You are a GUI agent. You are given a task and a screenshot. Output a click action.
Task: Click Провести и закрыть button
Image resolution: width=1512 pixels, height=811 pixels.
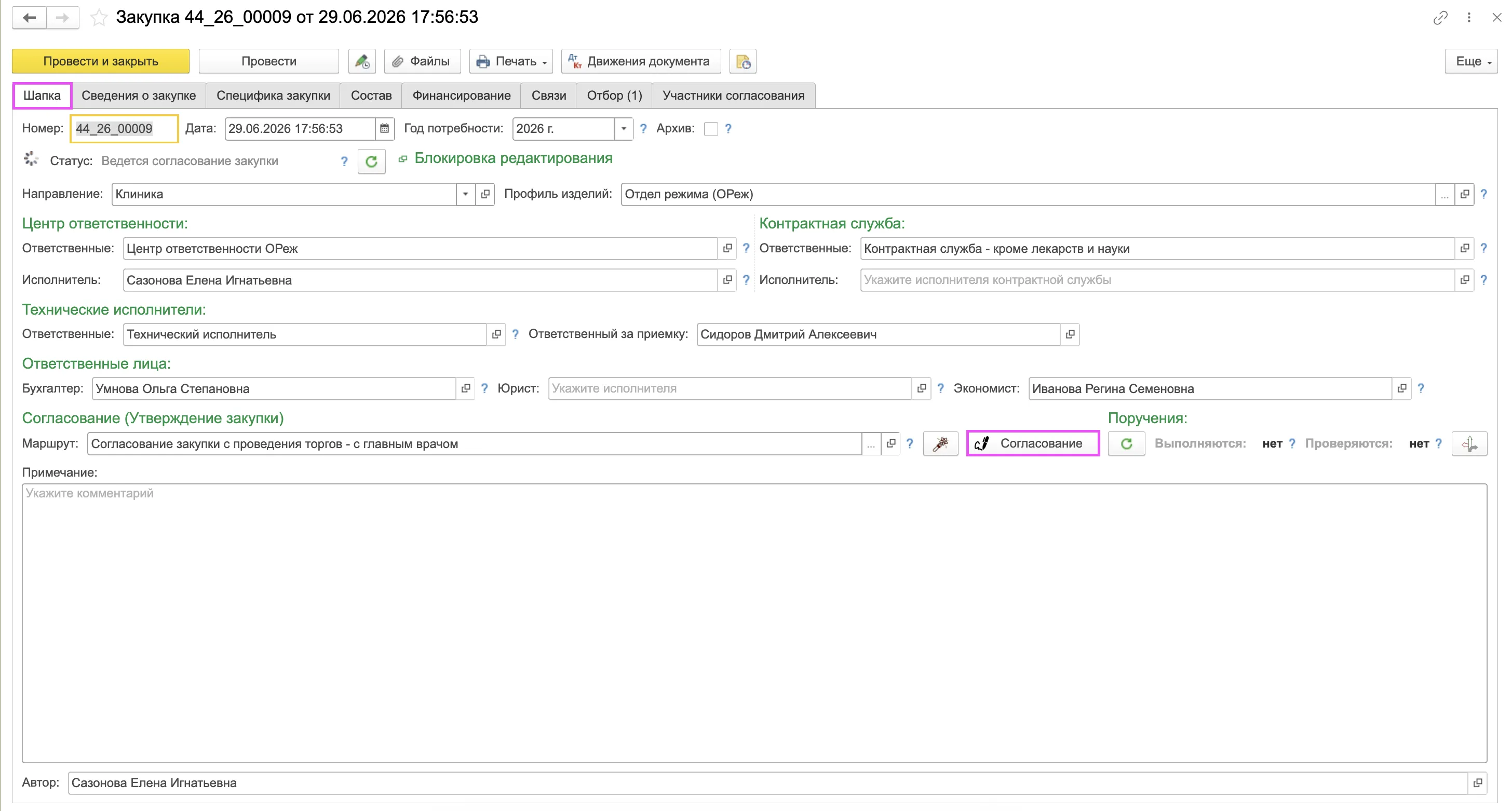[x=100, y=61]
